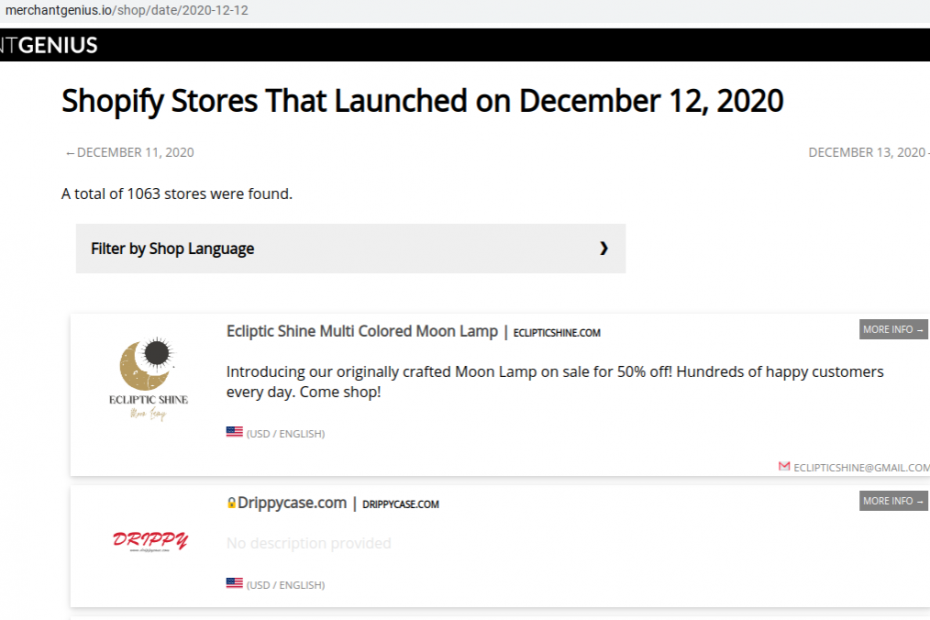Click the browser address bar URL

point(127,10)
